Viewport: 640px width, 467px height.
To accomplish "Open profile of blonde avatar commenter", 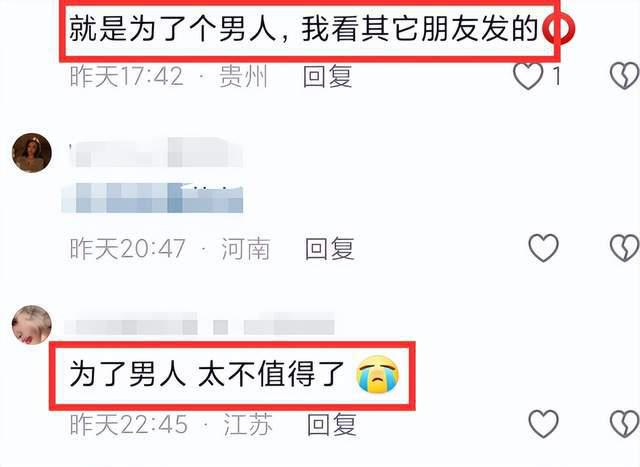I will 32,325.
